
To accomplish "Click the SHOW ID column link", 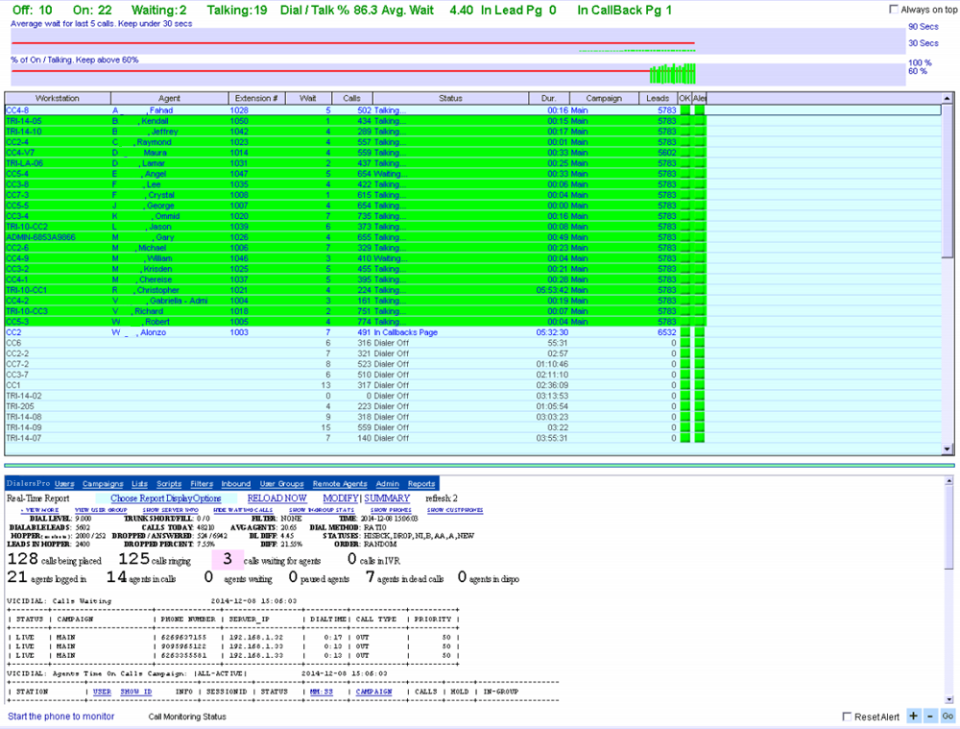I will 136,692.
